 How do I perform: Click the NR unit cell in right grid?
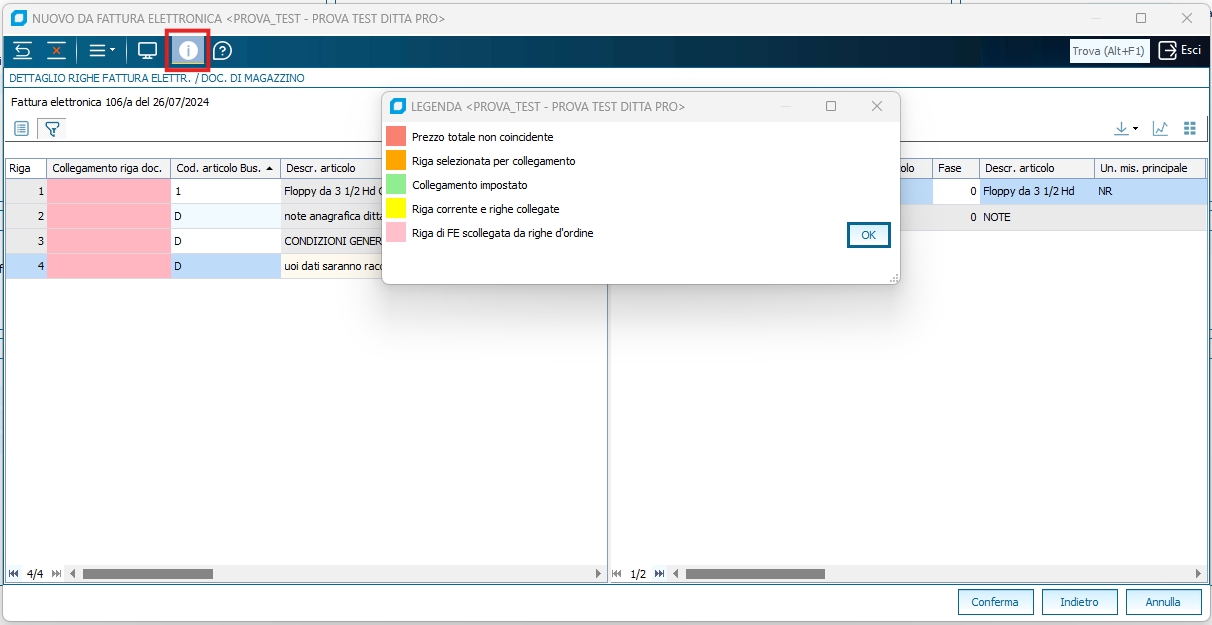[1148, 191]
